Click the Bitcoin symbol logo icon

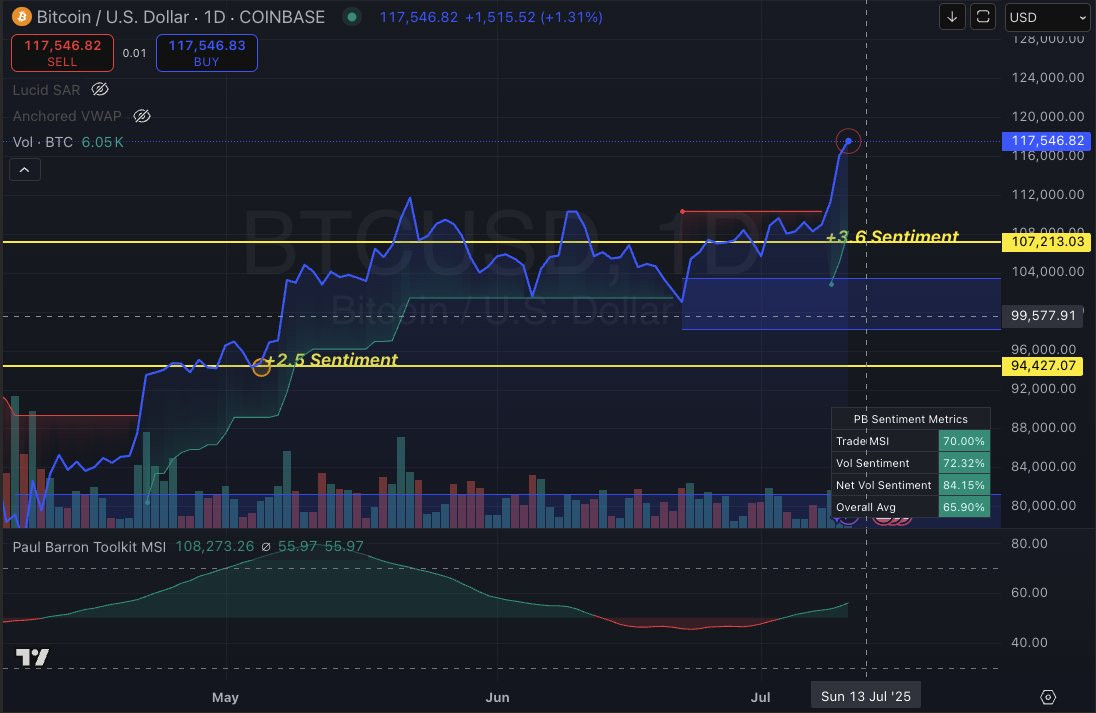(22, 16)
